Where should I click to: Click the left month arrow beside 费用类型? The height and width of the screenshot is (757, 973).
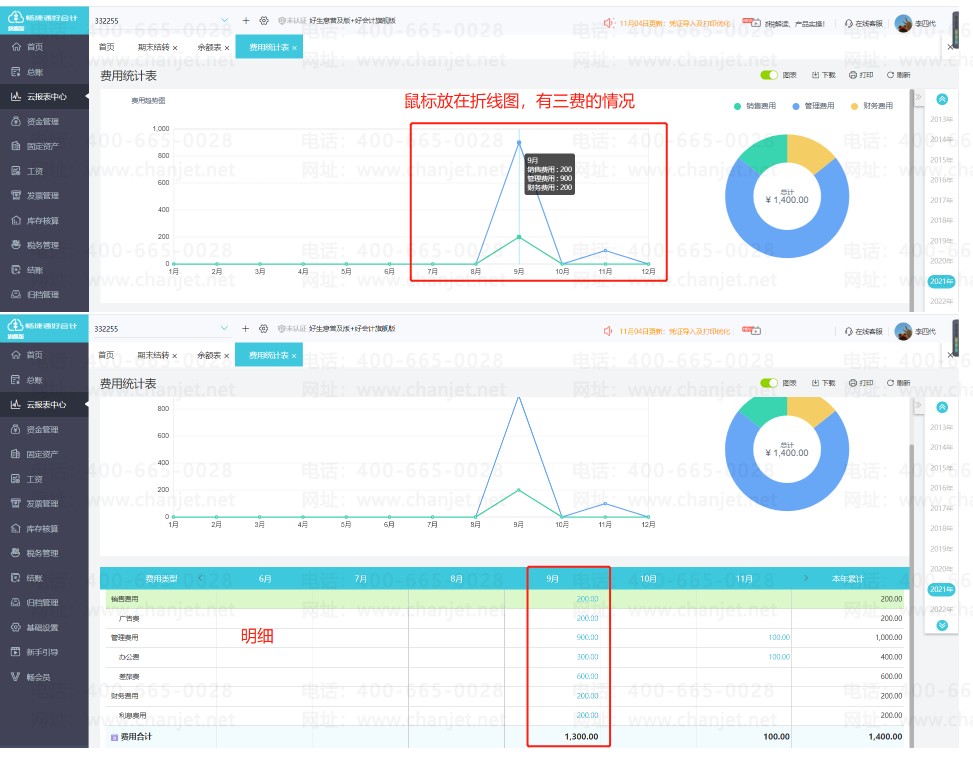click(x=200, y=578)
